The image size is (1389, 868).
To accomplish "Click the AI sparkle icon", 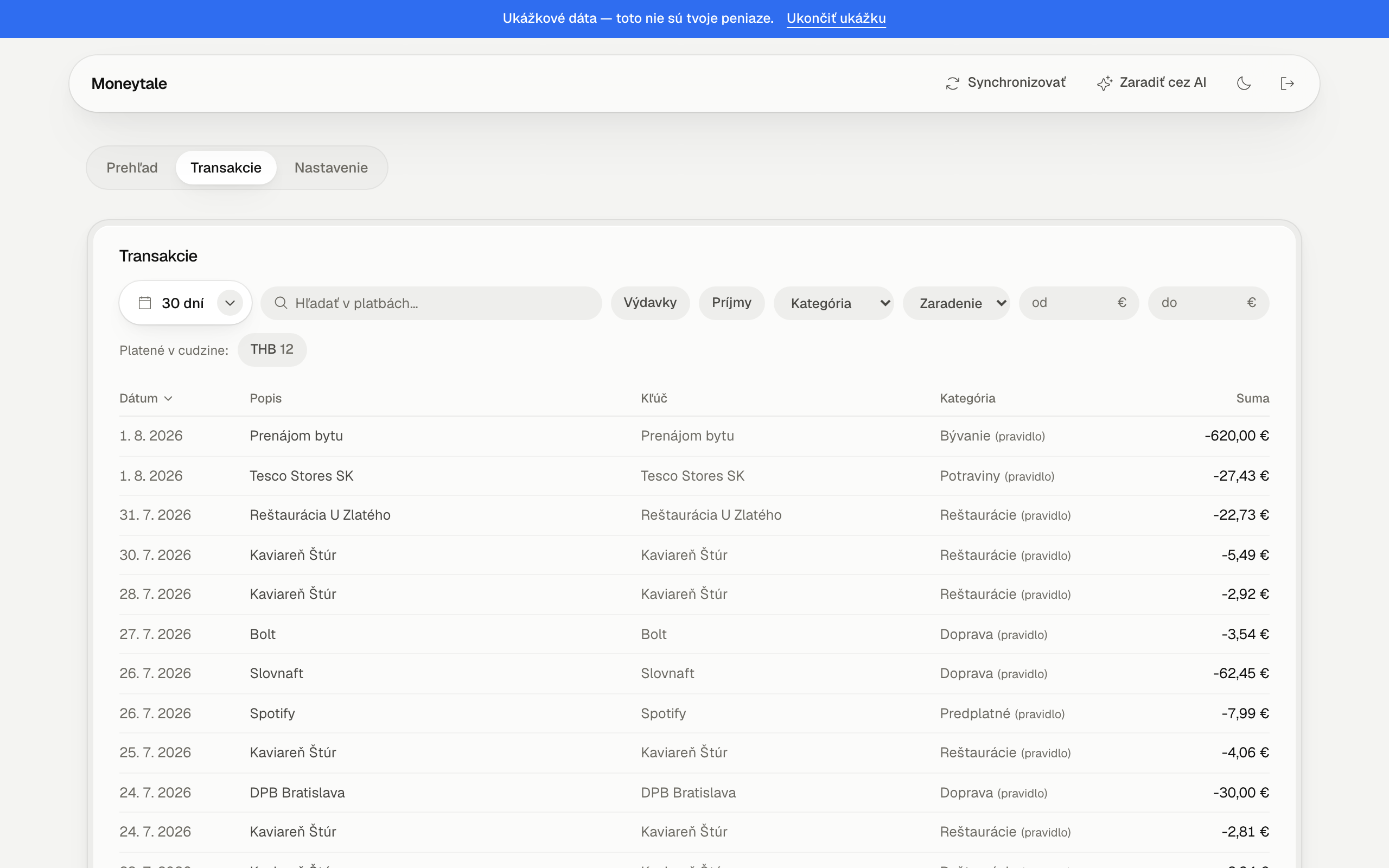I will [x=1104, y=83].
